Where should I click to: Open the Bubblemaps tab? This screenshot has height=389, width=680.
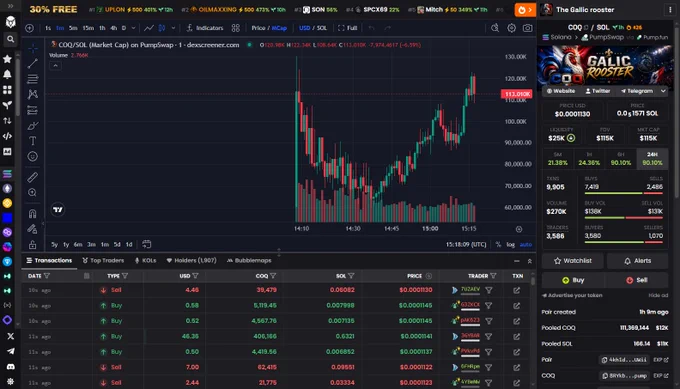249,261
